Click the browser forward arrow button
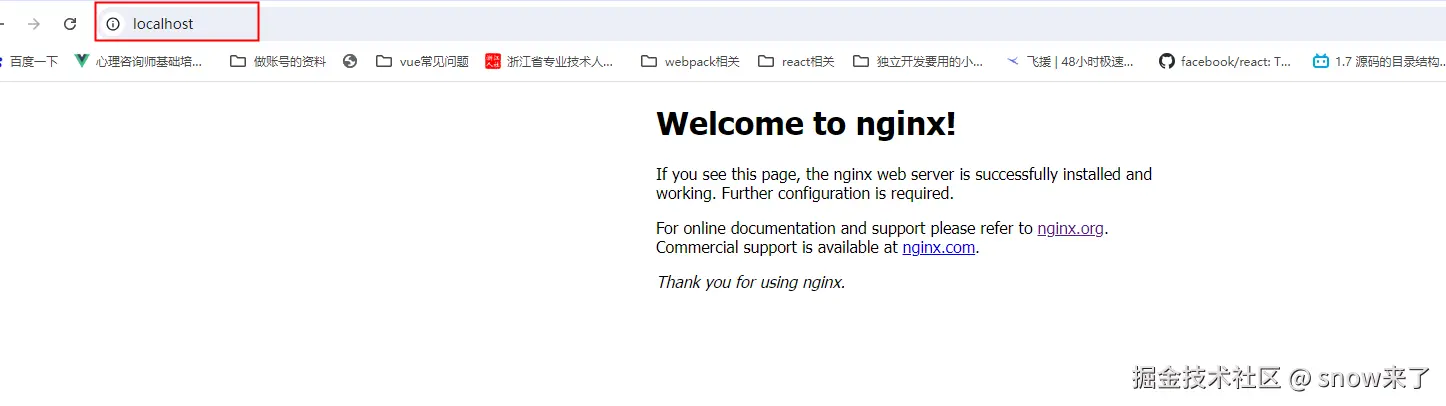Viewport: 1446px width, 406px height. tap(34, 23)
